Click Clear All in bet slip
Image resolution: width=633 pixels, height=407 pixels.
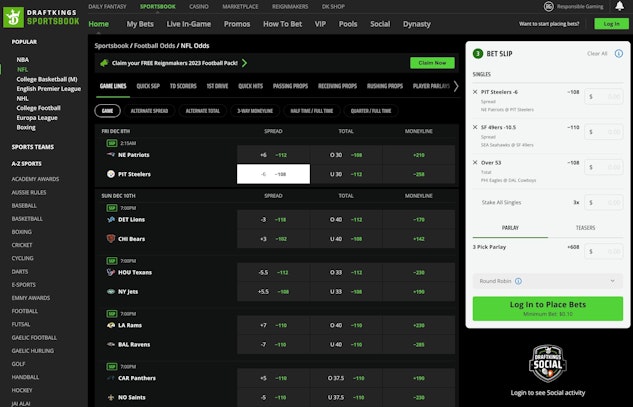coord(597,54)
